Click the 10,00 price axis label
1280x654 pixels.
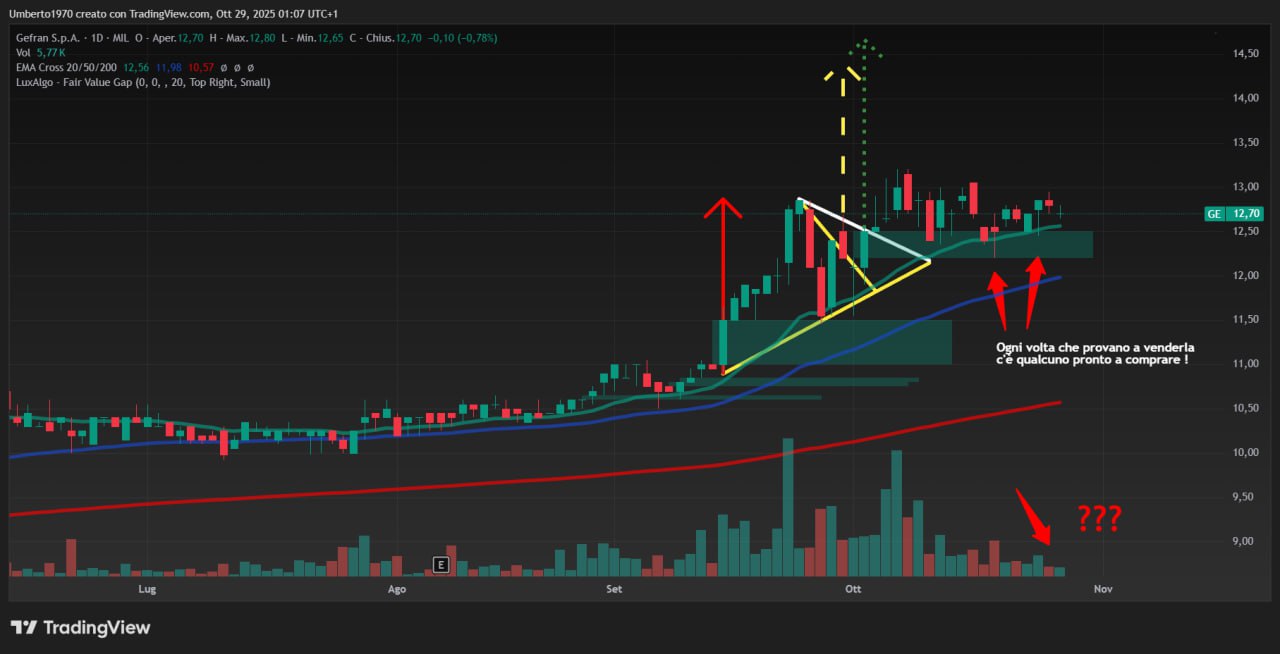[1245, 453]
